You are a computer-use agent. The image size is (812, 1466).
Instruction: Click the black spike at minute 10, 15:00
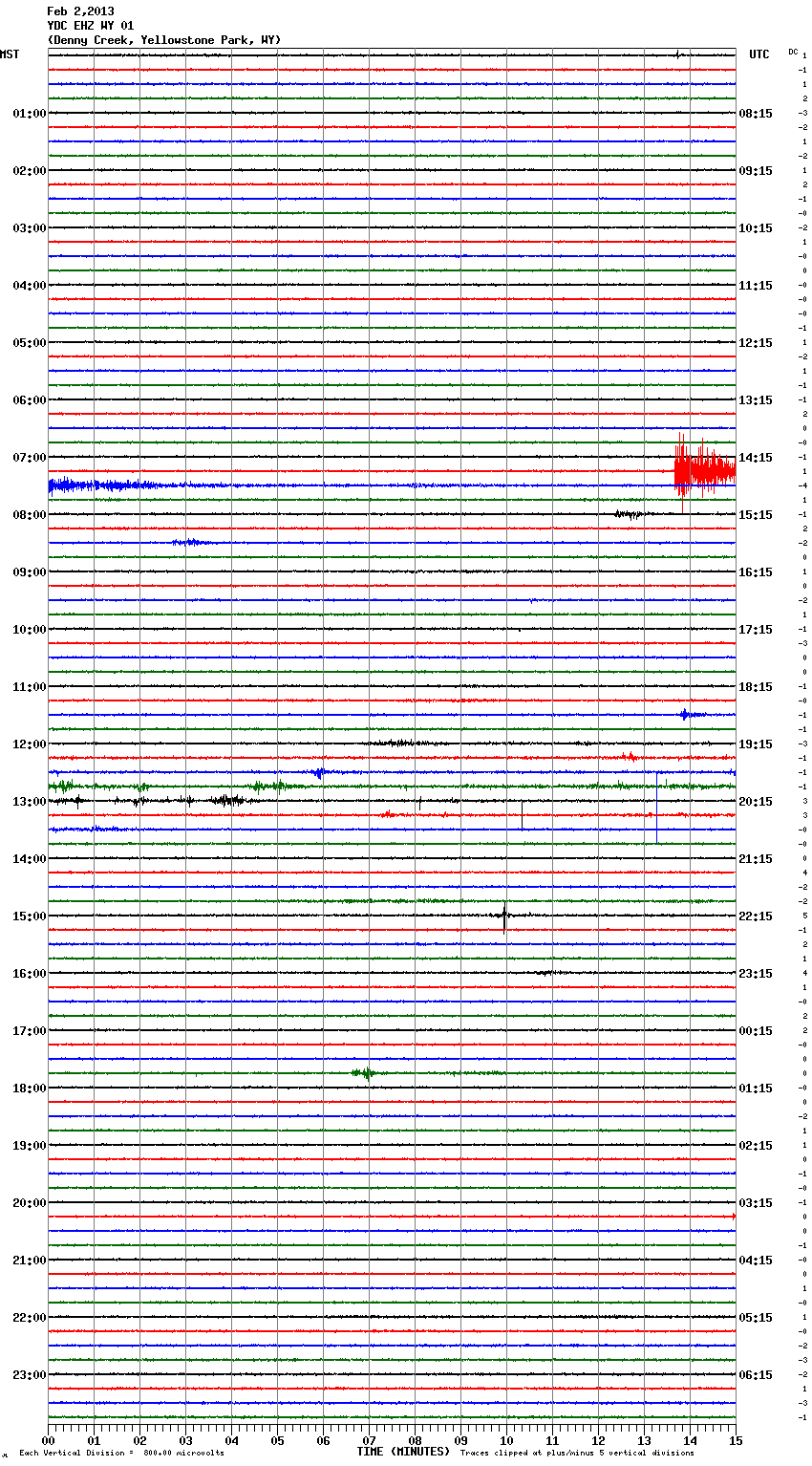(504, 916)
